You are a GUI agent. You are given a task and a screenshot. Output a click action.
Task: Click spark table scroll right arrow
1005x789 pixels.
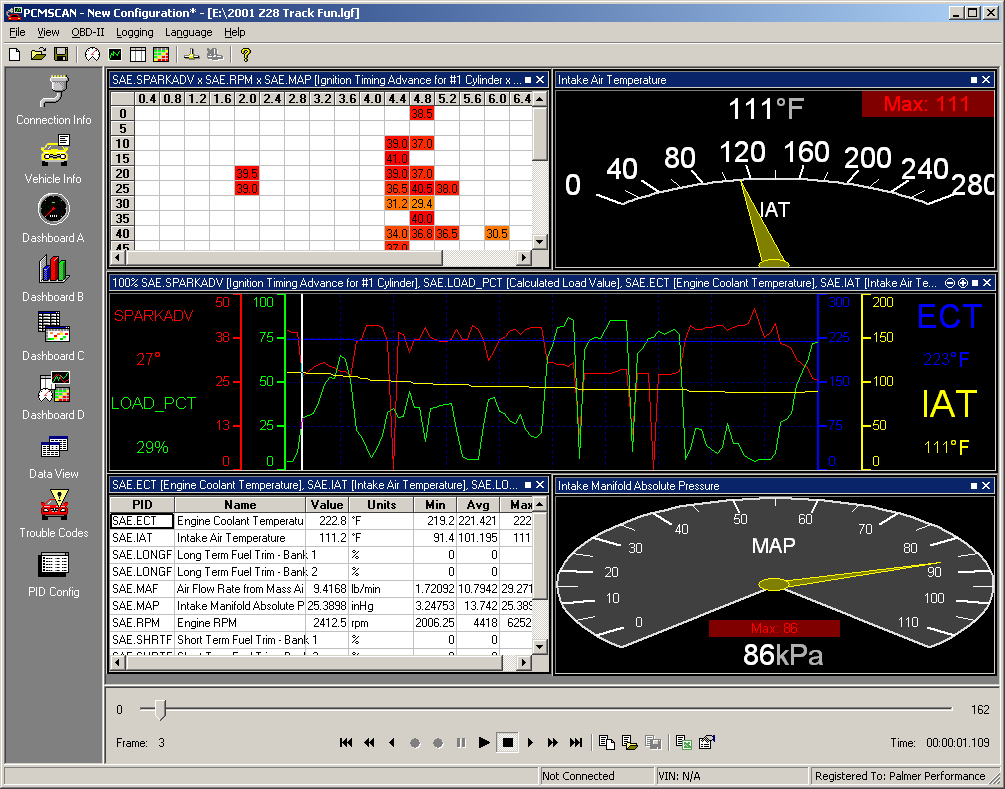(524, 257)
